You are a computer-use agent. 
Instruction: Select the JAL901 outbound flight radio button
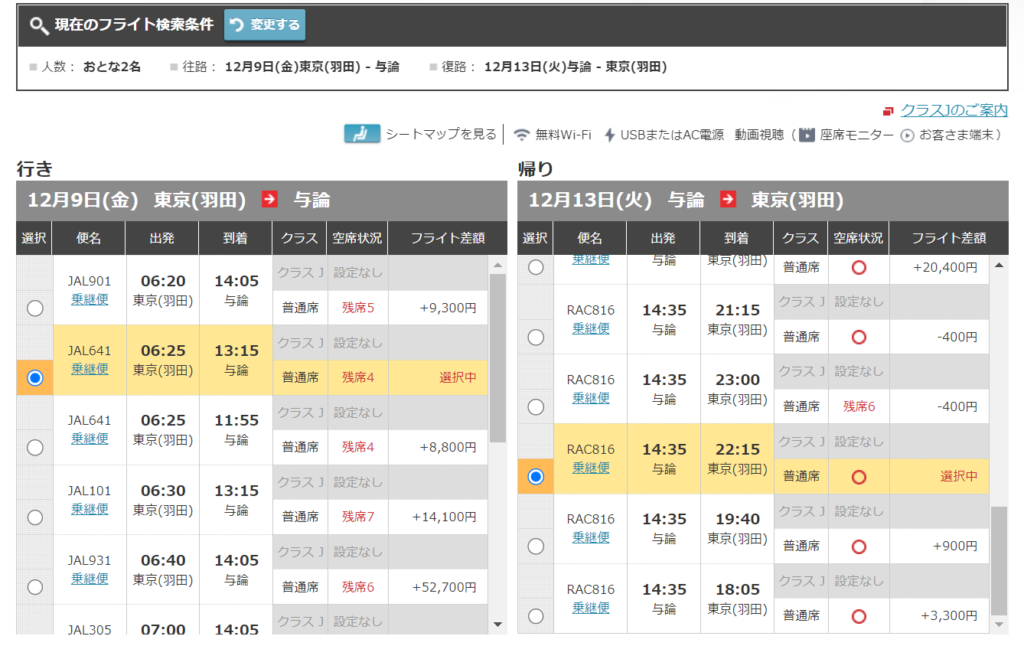[x=35, y=308]
